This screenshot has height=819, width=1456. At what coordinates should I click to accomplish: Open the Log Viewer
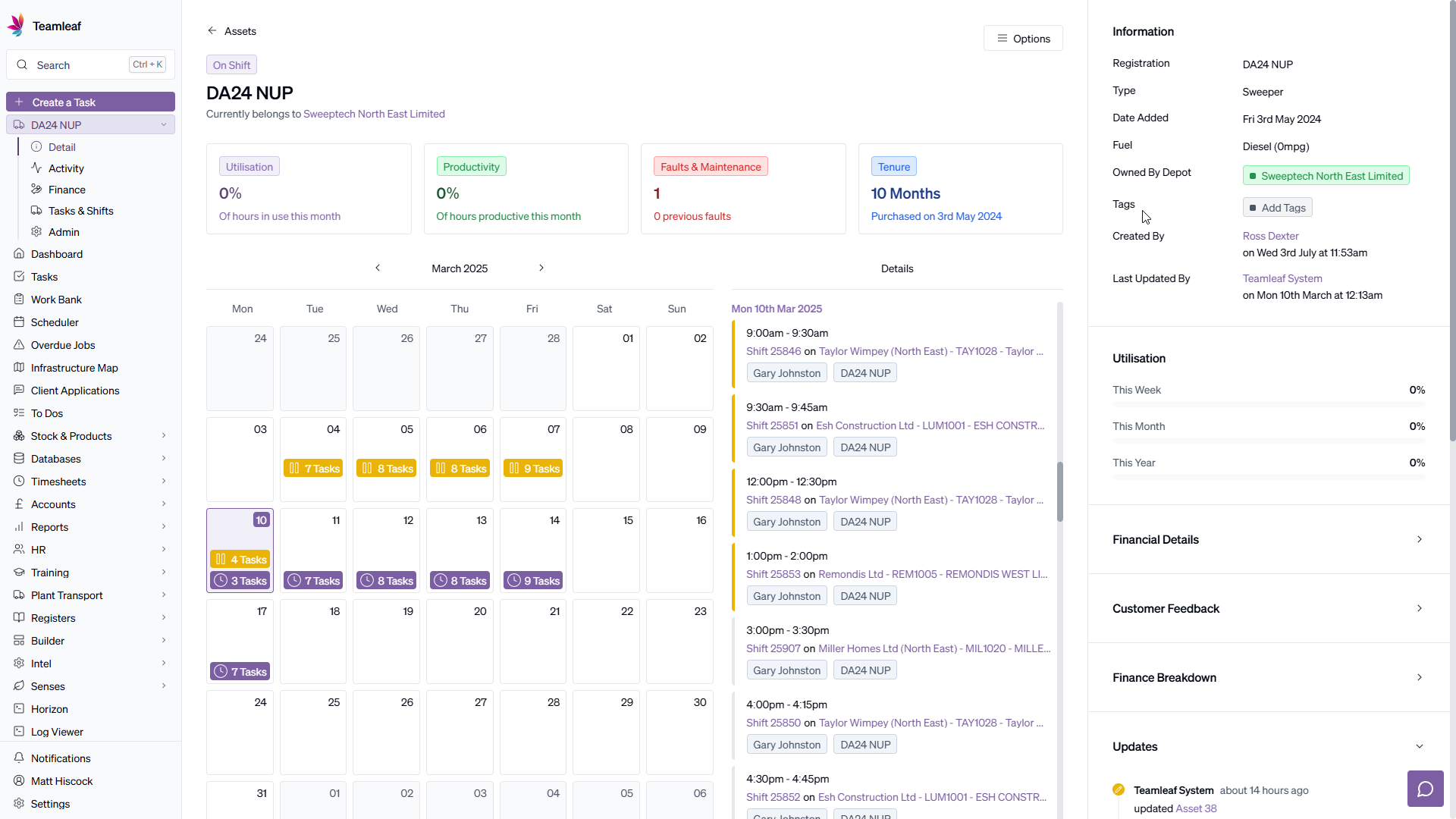(57, 732)
